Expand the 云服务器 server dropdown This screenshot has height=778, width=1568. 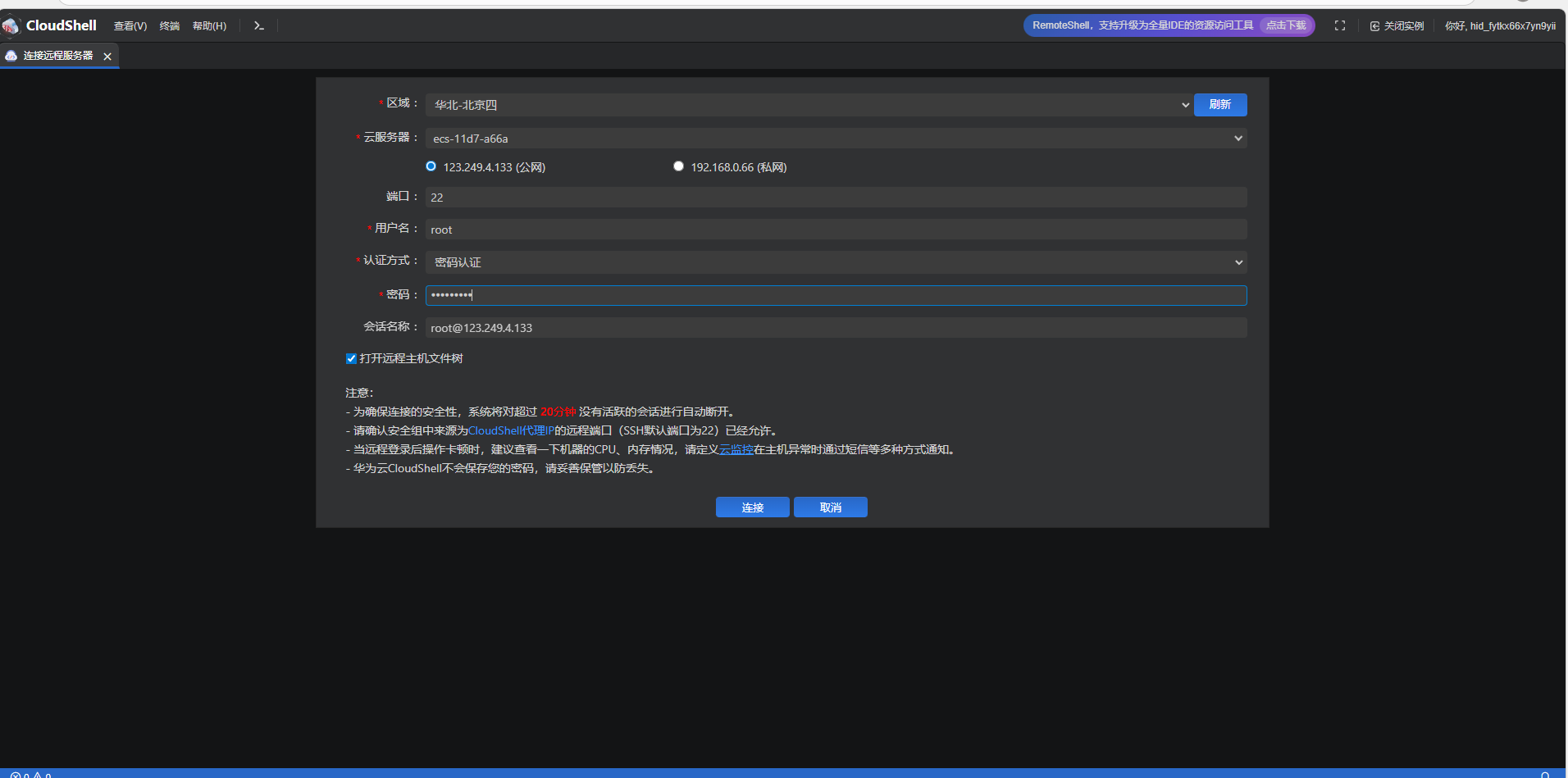click(836, 139)
